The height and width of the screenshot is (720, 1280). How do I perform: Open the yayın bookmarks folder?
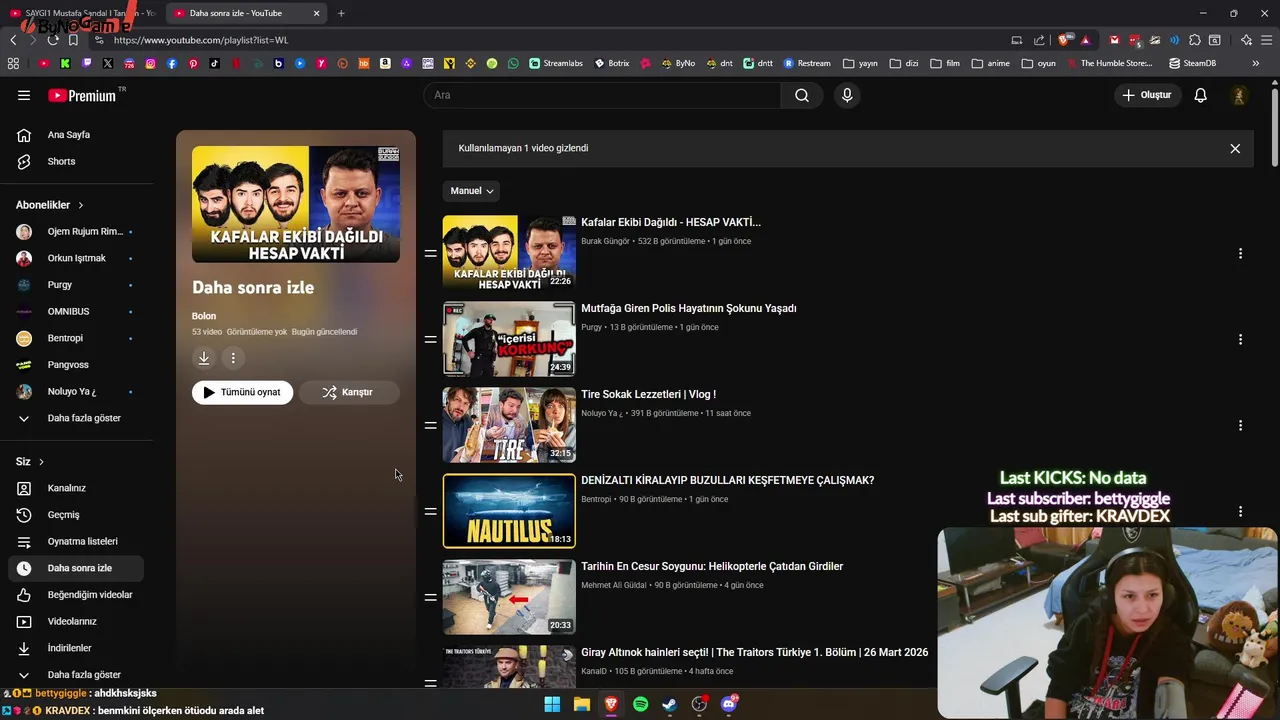coord(860,63)
